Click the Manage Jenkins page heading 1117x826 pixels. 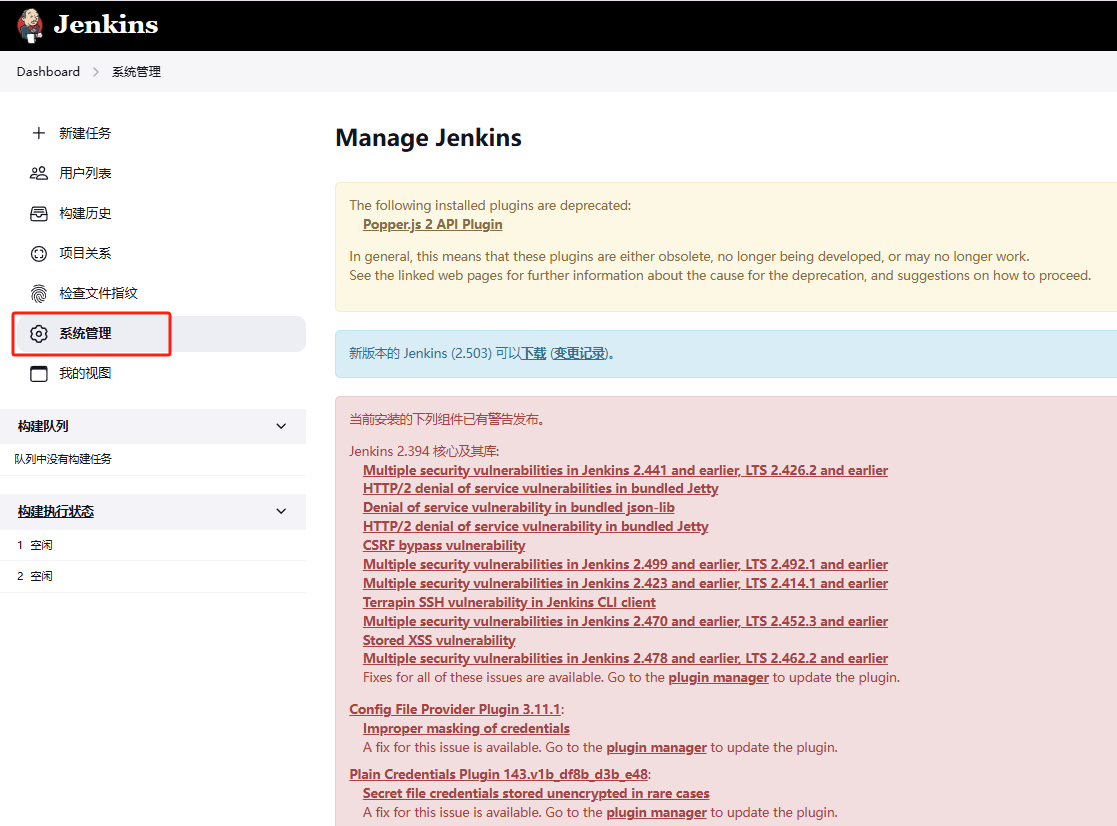click(x=428, y=137)
